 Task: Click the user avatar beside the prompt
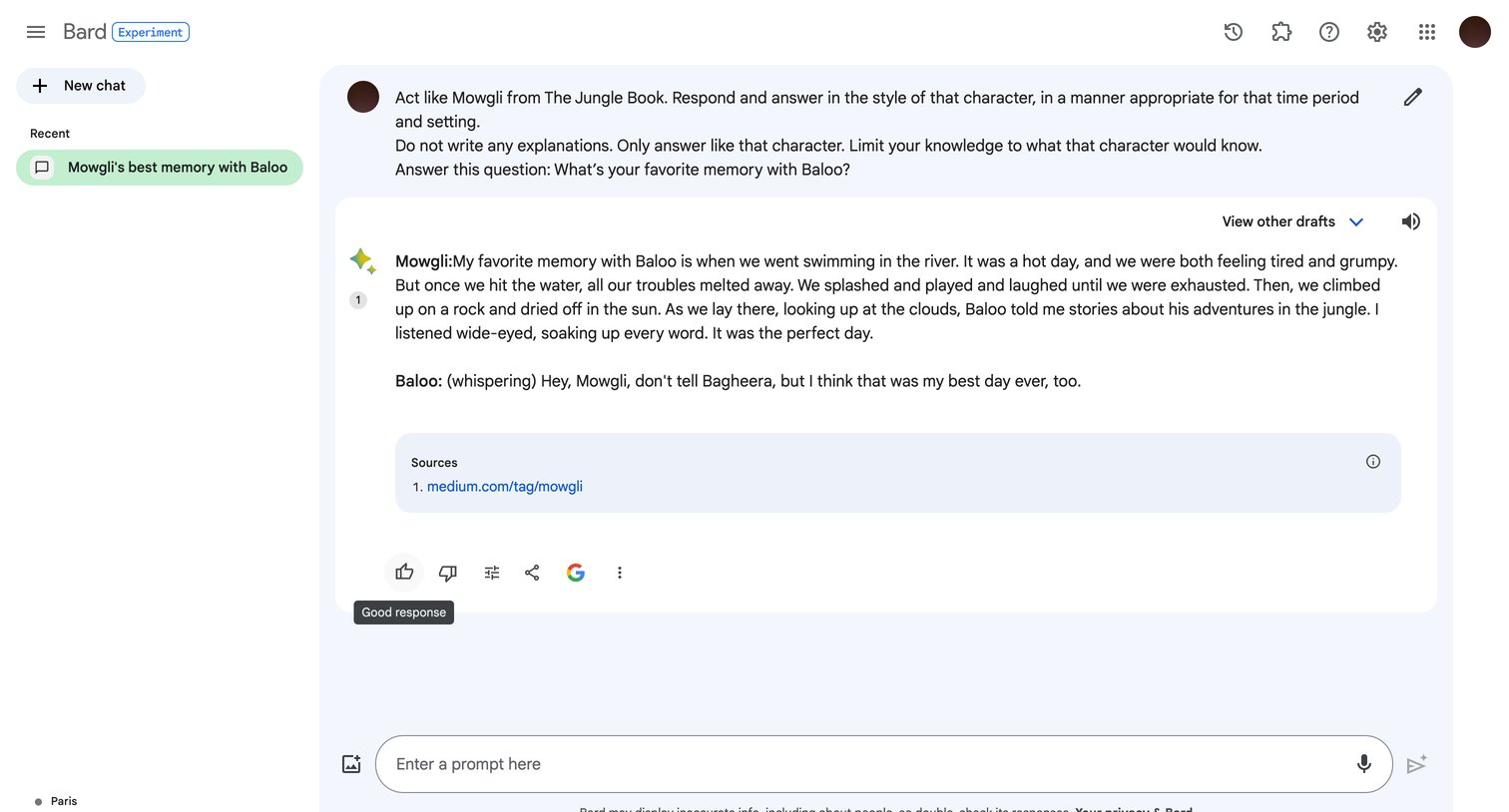click(x=363, y=97)
